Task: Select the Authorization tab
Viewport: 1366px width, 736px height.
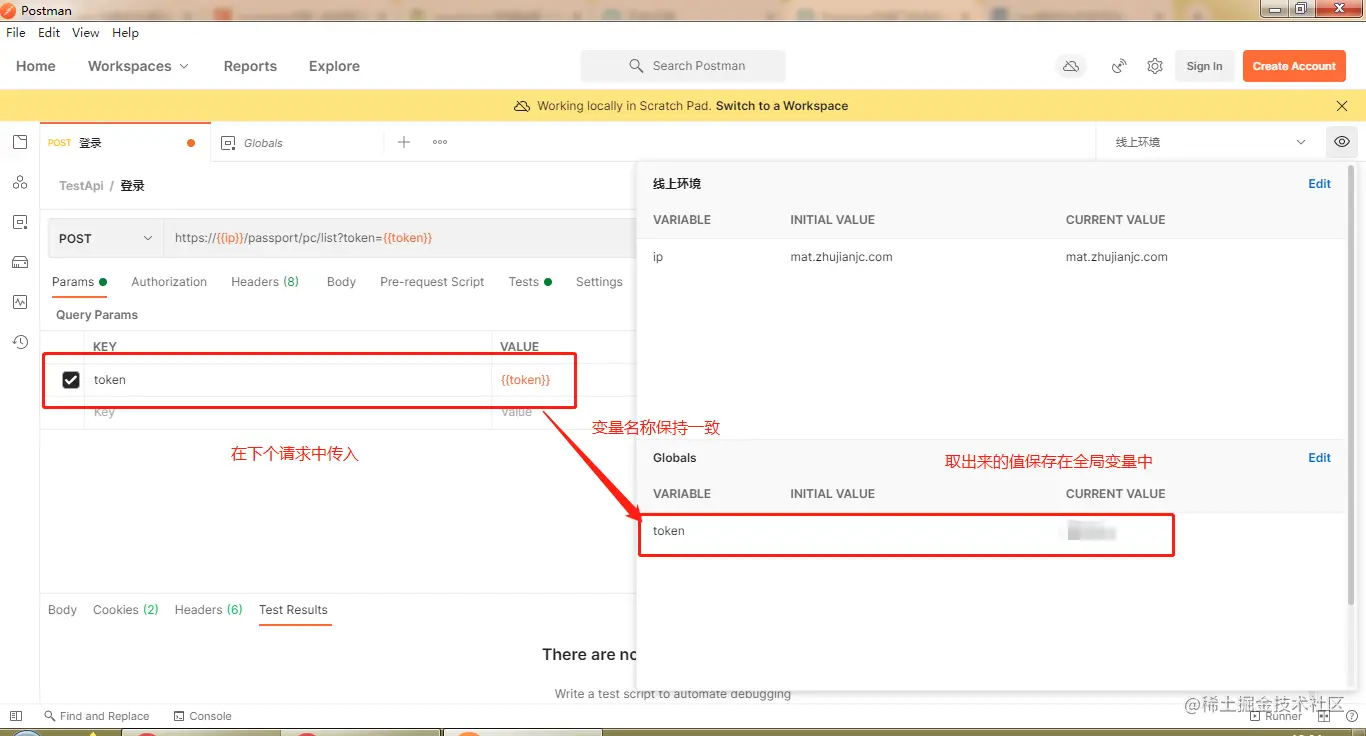Action: 169,282
